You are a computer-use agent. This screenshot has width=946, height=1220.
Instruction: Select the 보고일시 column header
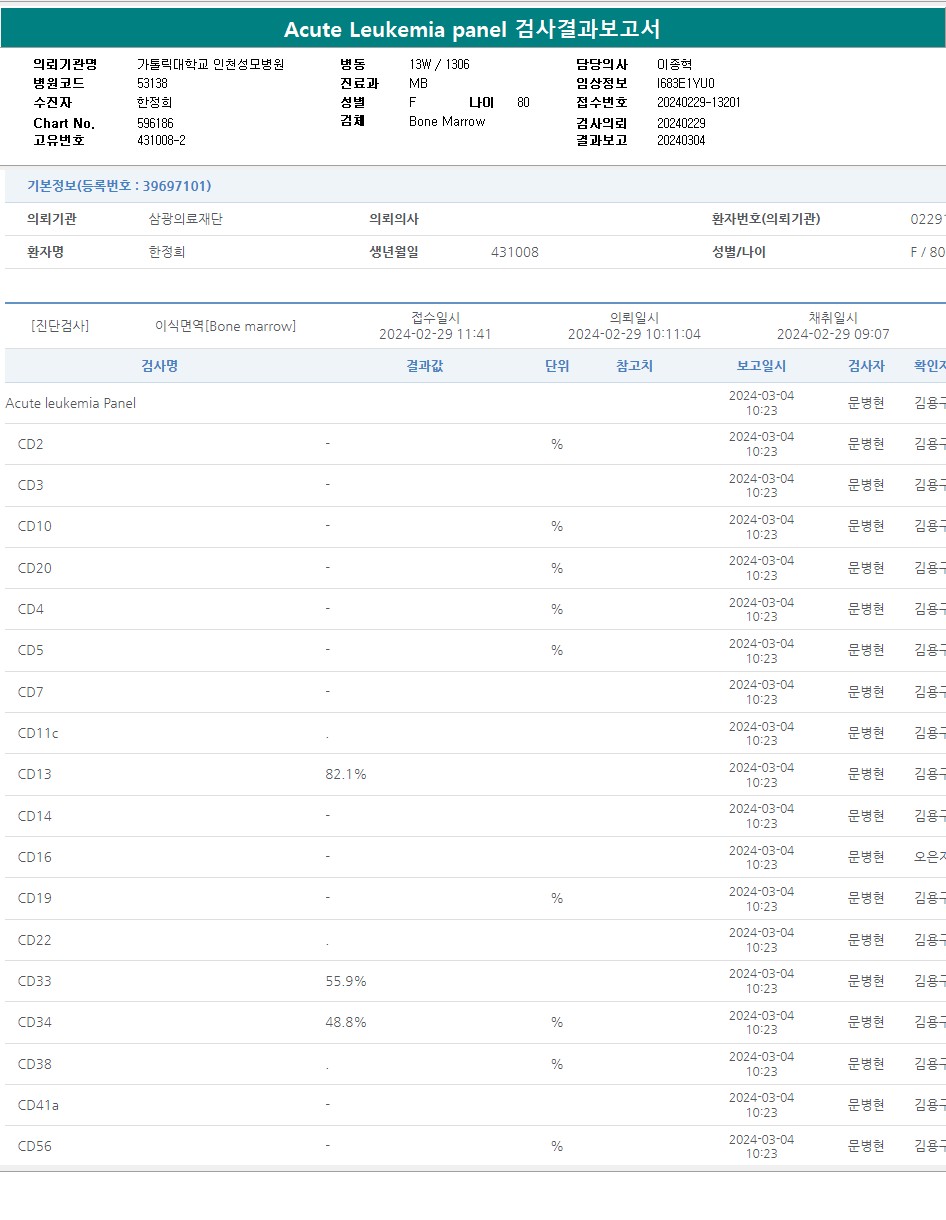click(761, 366)
